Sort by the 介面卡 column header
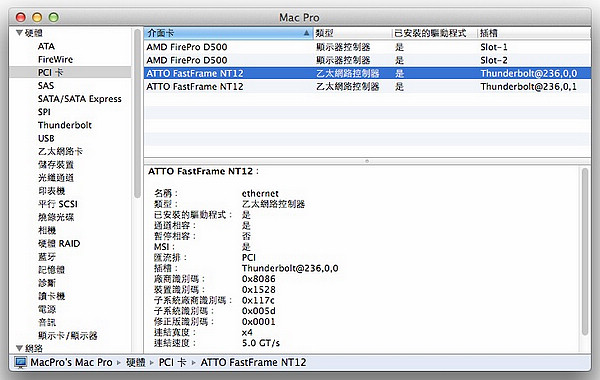This screenshot has width=600, height=380. click(x=228, y=33)
